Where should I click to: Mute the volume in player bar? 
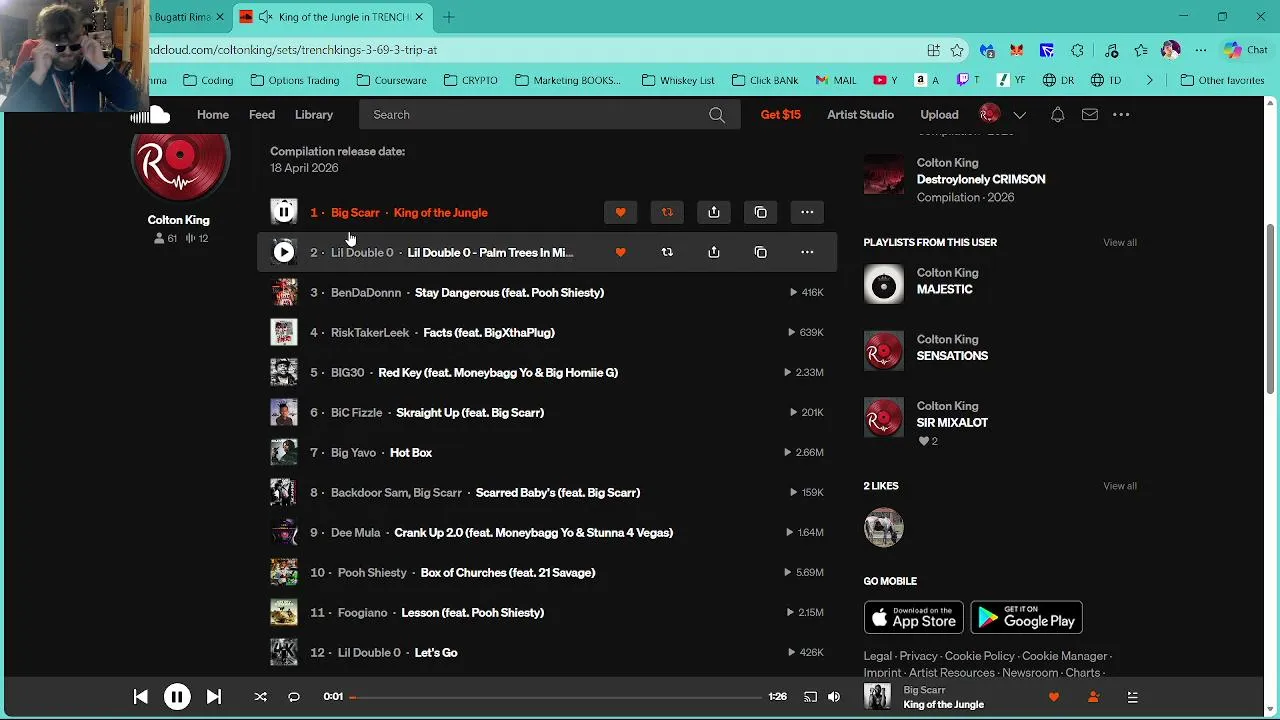(x=834, y=697)
